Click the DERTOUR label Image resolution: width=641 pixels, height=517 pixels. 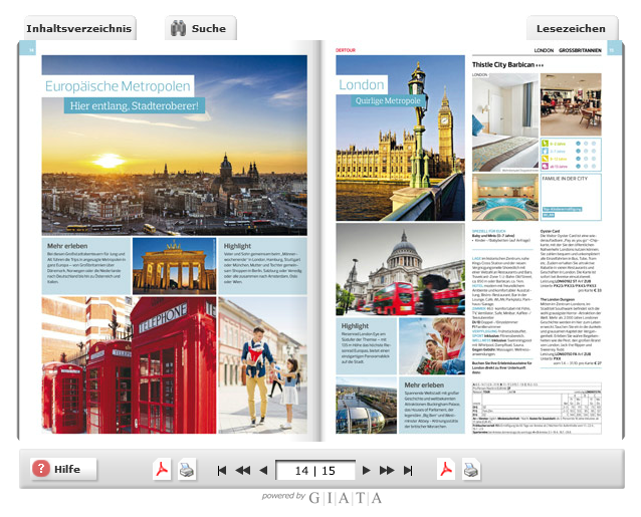coord(345,50)
